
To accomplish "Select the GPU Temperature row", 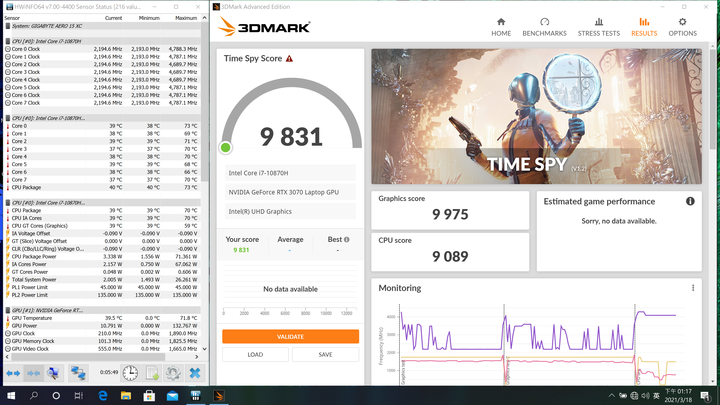I will click(102, 318).
